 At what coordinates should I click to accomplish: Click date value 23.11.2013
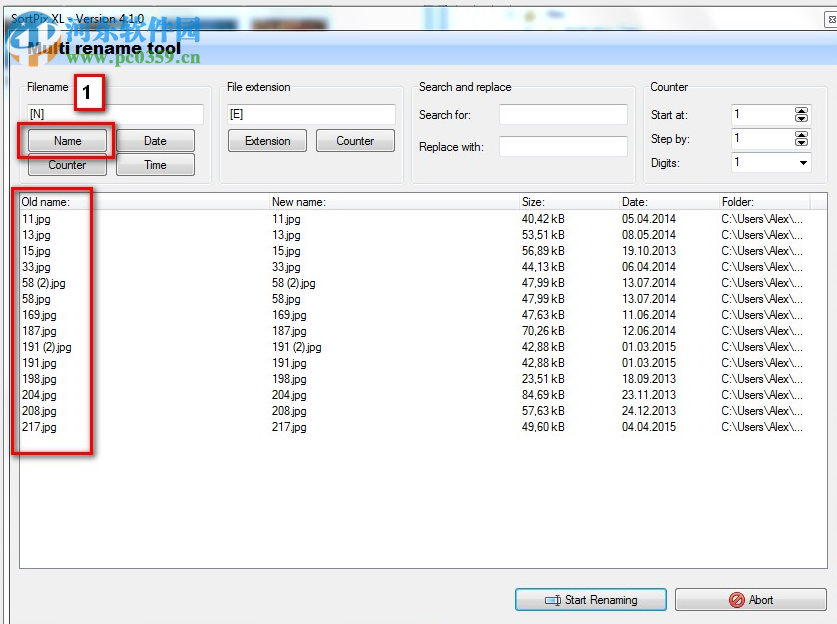(x=649, y=395)
